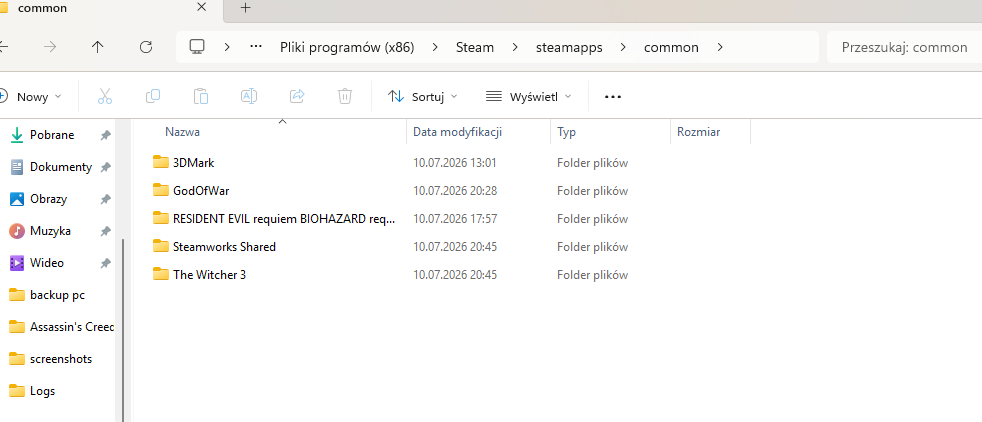The height and width of the screenshot is (422, 982).
Task: Open Assassin's Creed sidebar folder
Action: 72,327
